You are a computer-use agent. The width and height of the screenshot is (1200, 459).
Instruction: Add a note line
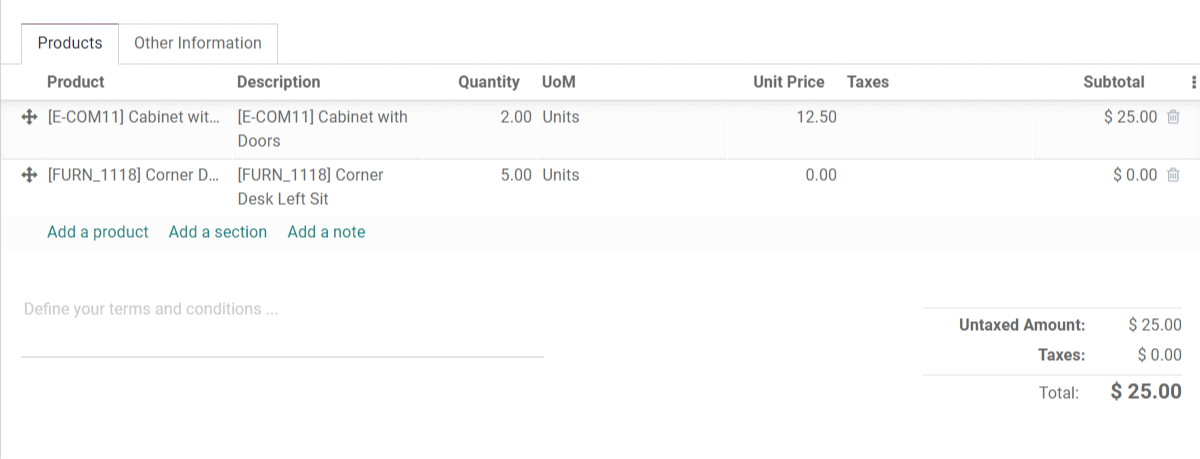click(327, 232)
